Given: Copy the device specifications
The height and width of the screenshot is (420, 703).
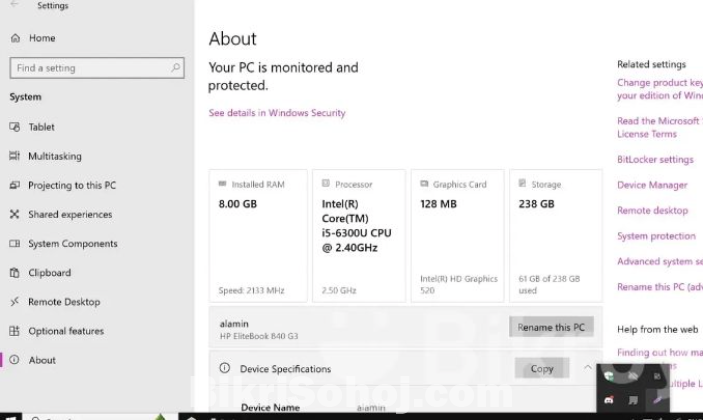Looking at the screenshot, I should (542, 368).
